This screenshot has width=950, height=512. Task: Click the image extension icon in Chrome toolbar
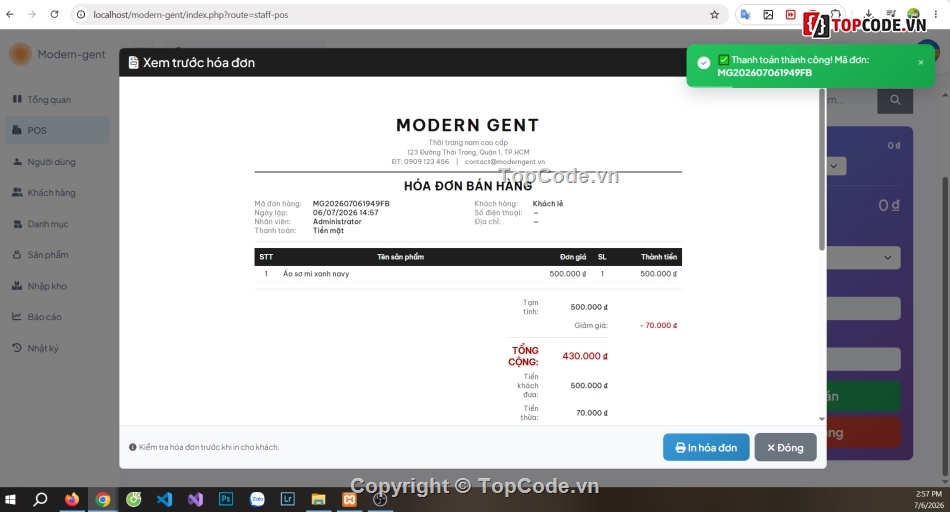pos(768,15)
